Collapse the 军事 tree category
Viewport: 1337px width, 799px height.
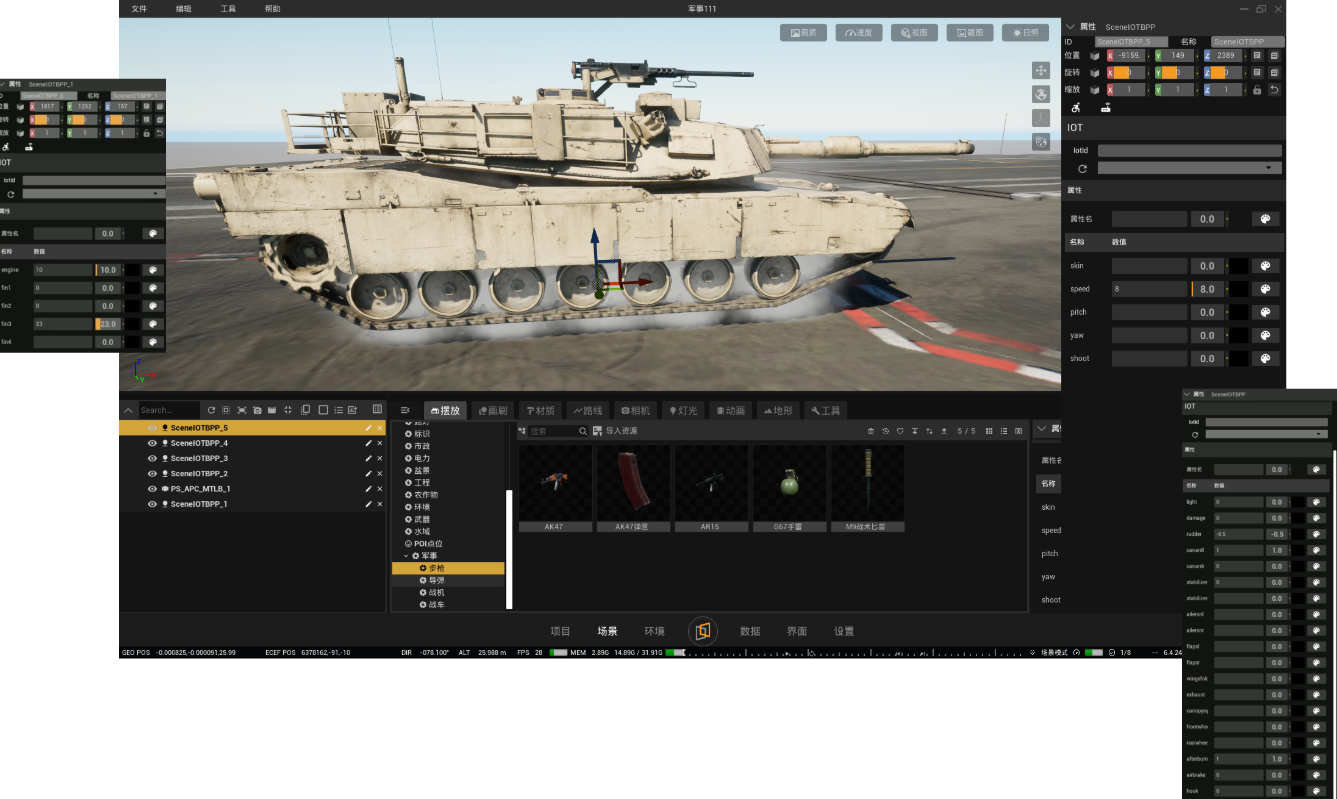[406, 556]
